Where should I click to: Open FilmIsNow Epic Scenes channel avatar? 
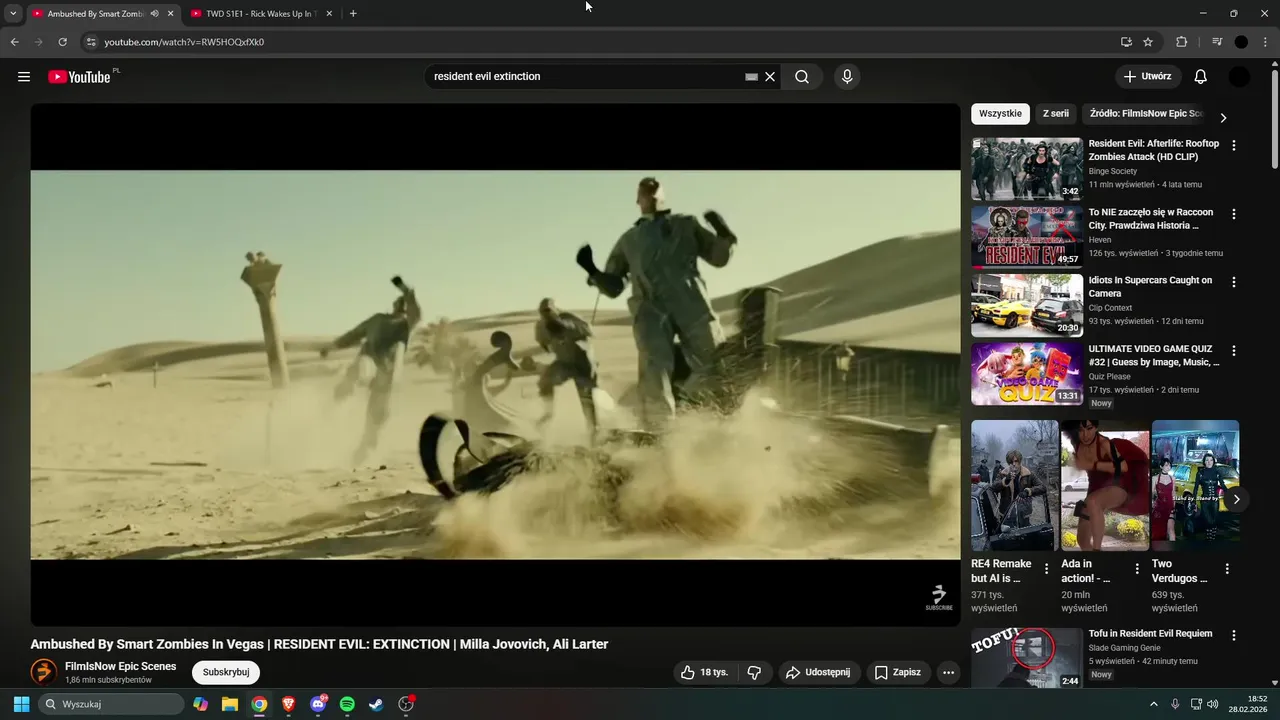44,672
